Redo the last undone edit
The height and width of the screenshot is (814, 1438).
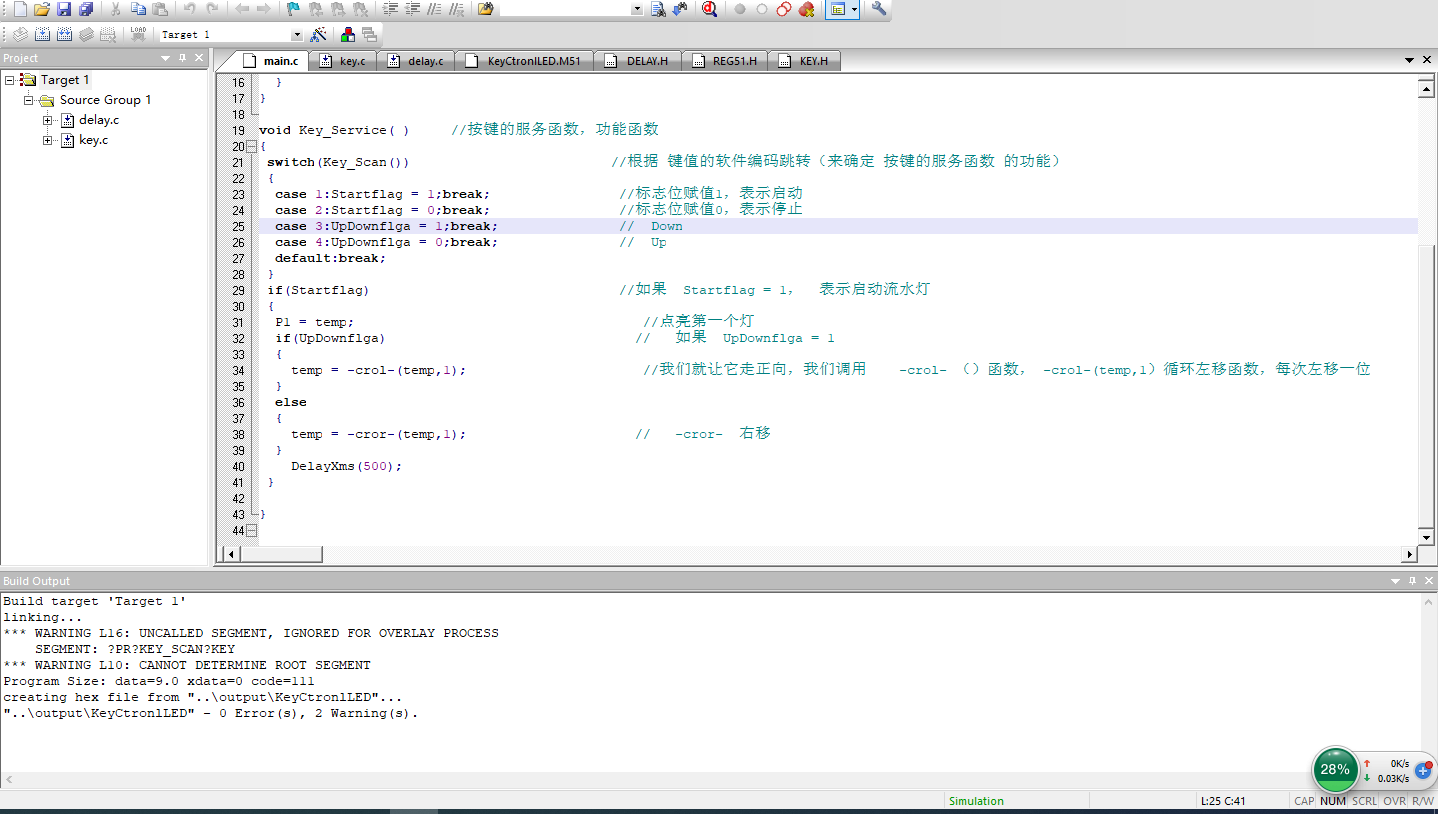tap(212, 9)
